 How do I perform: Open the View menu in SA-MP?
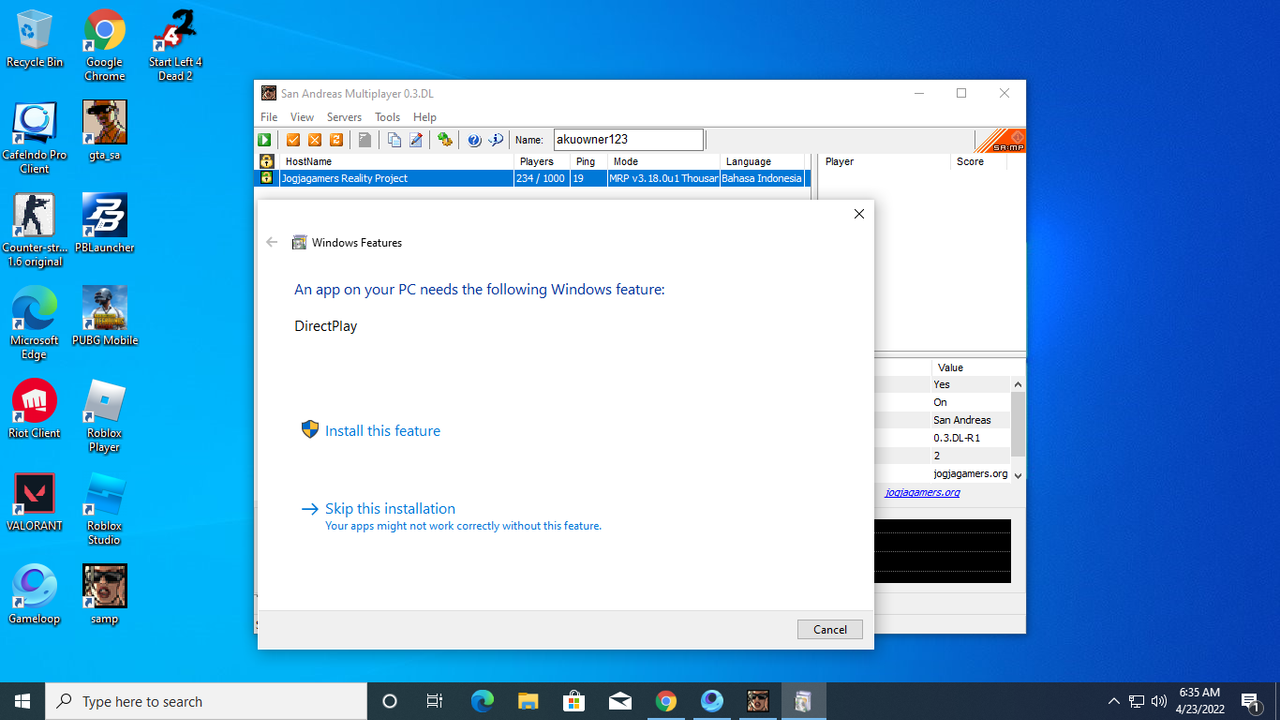pyautogui.click(x=302, y=117)
